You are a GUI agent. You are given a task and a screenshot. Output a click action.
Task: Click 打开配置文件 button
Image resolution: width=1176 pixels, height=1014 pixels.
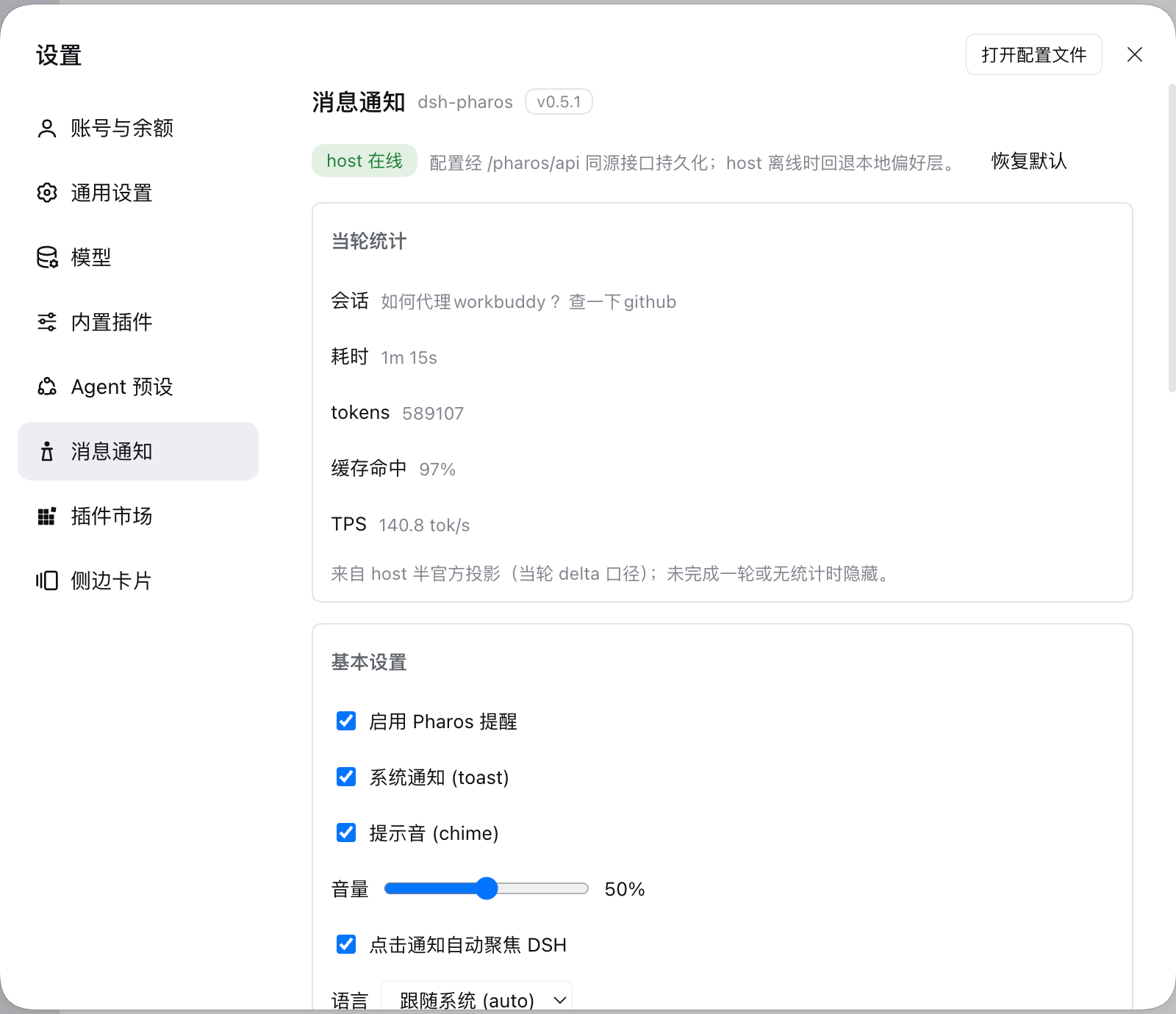pos(1033,54)
